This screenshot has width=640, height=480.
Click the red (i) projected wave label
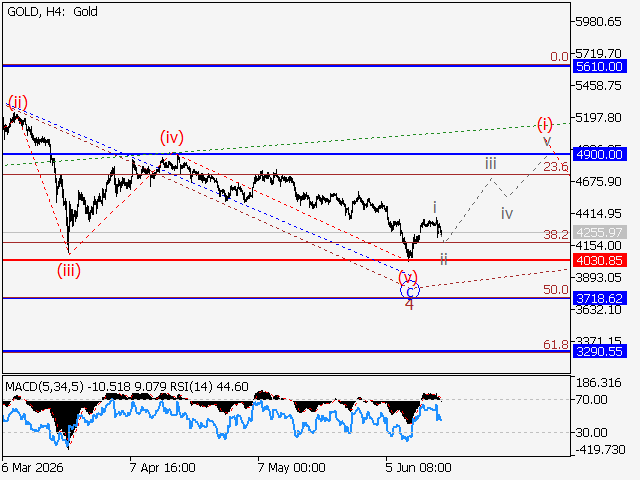pyautogui.click(x=545, y=124)
